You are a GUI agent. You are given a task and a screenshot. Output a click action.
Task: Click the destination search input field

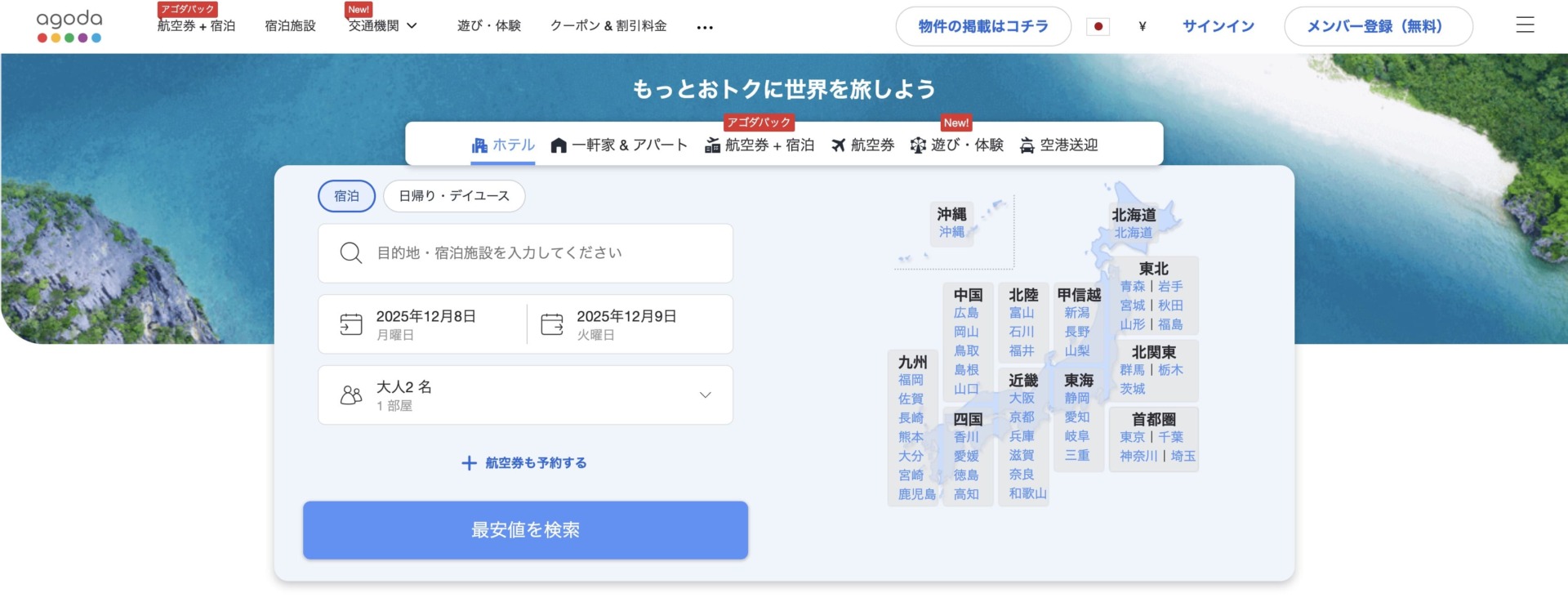coord(539,253)
